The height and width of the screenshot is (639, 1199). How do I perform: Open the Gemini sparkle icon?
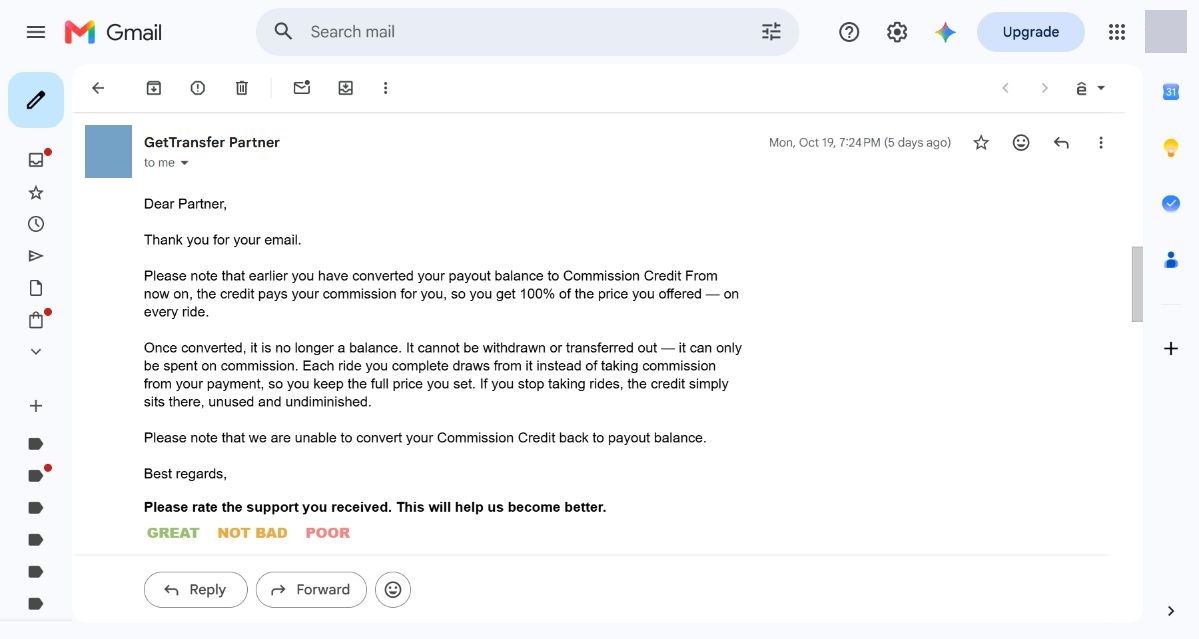pyautogui.click(x=945, y=32)
